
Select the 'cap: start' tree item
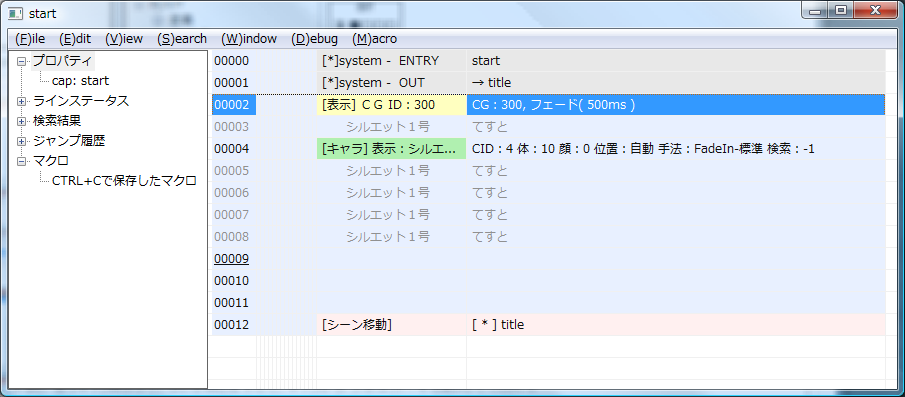[80, 81]
